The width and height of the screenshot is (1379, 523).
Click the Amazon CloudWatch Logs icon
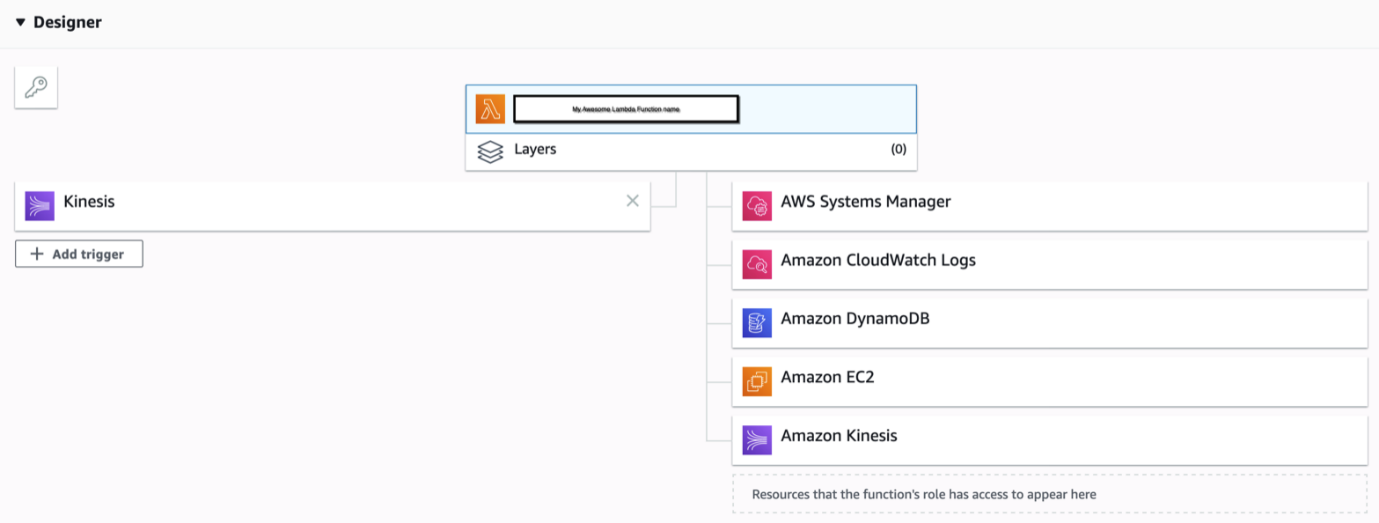[757, 264]
